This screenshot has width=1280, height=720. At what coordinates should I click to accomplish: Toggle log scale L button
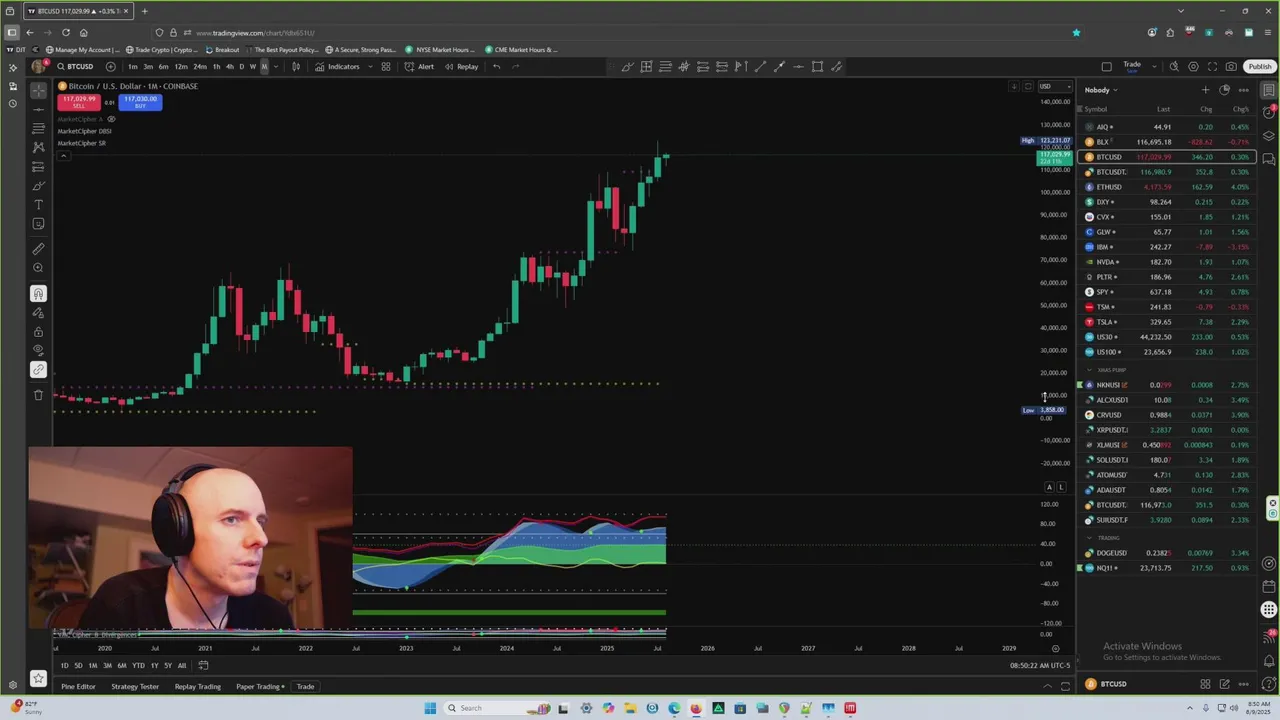1061,487
